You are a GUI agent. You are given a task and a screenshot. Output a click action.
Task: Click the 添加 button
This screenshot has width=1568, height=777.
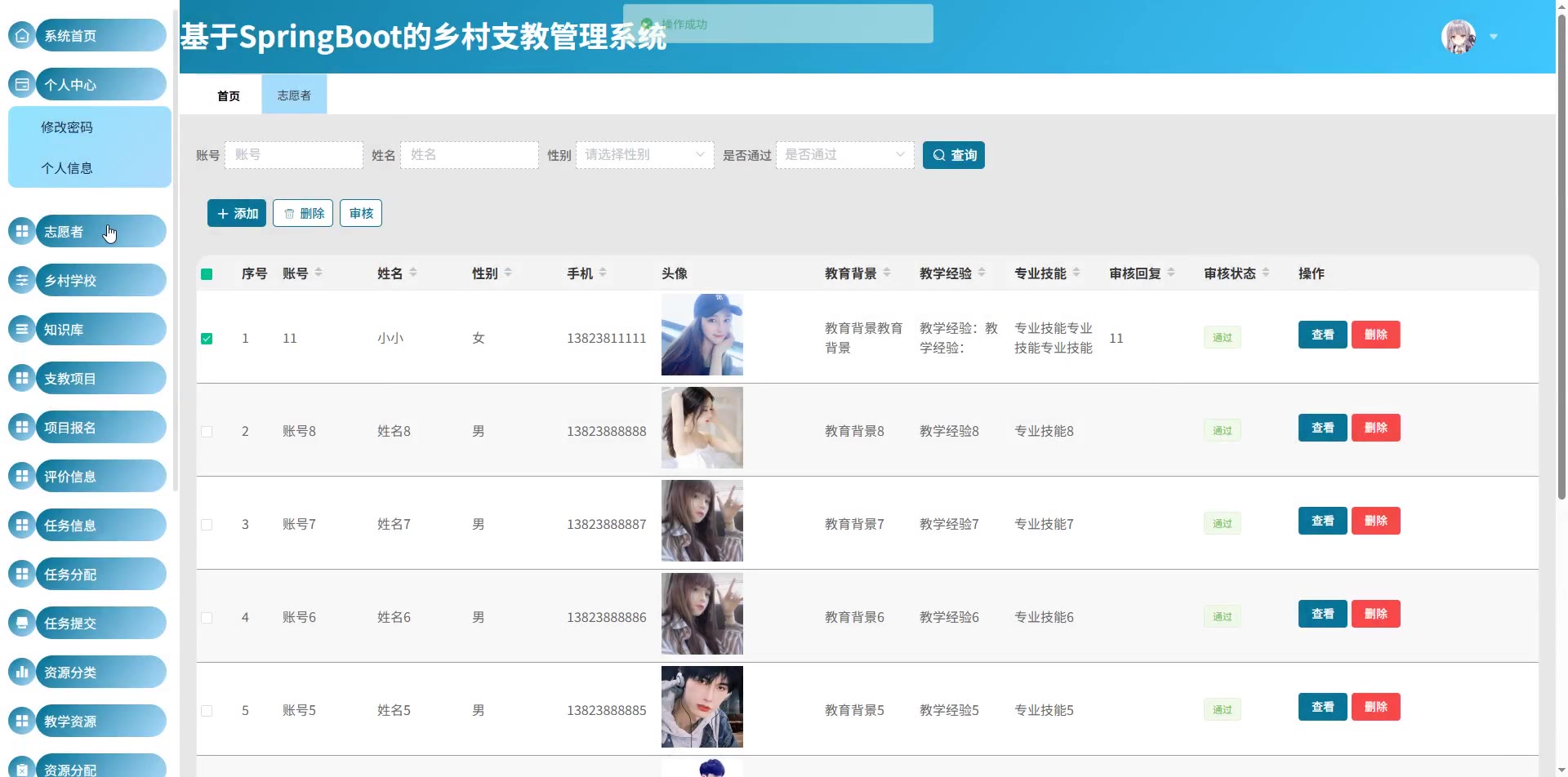coord(237,213)
